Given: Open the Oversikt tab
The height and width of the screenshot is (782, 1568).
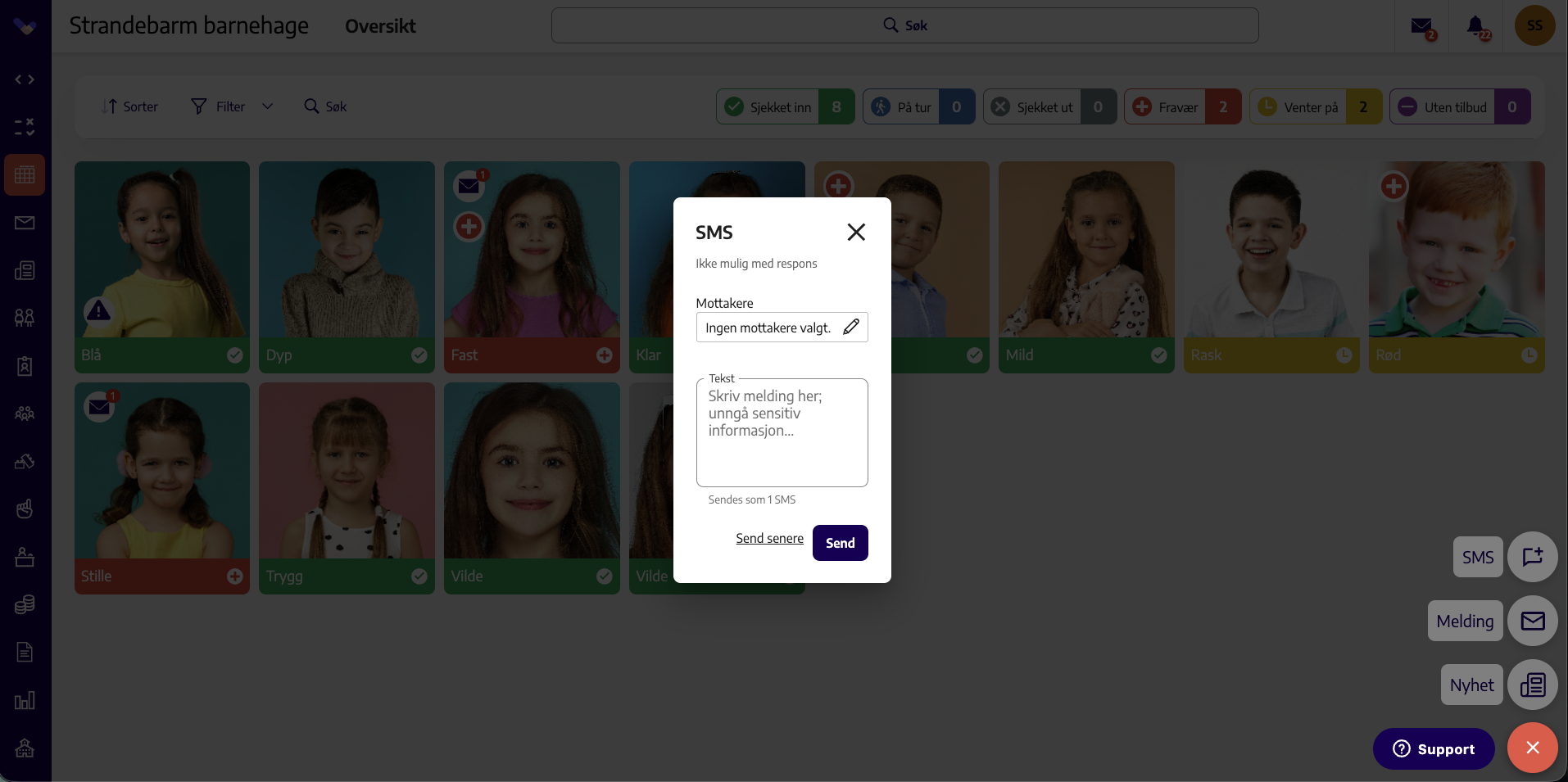Looking at the screenshot, I should tap(380, 26).
